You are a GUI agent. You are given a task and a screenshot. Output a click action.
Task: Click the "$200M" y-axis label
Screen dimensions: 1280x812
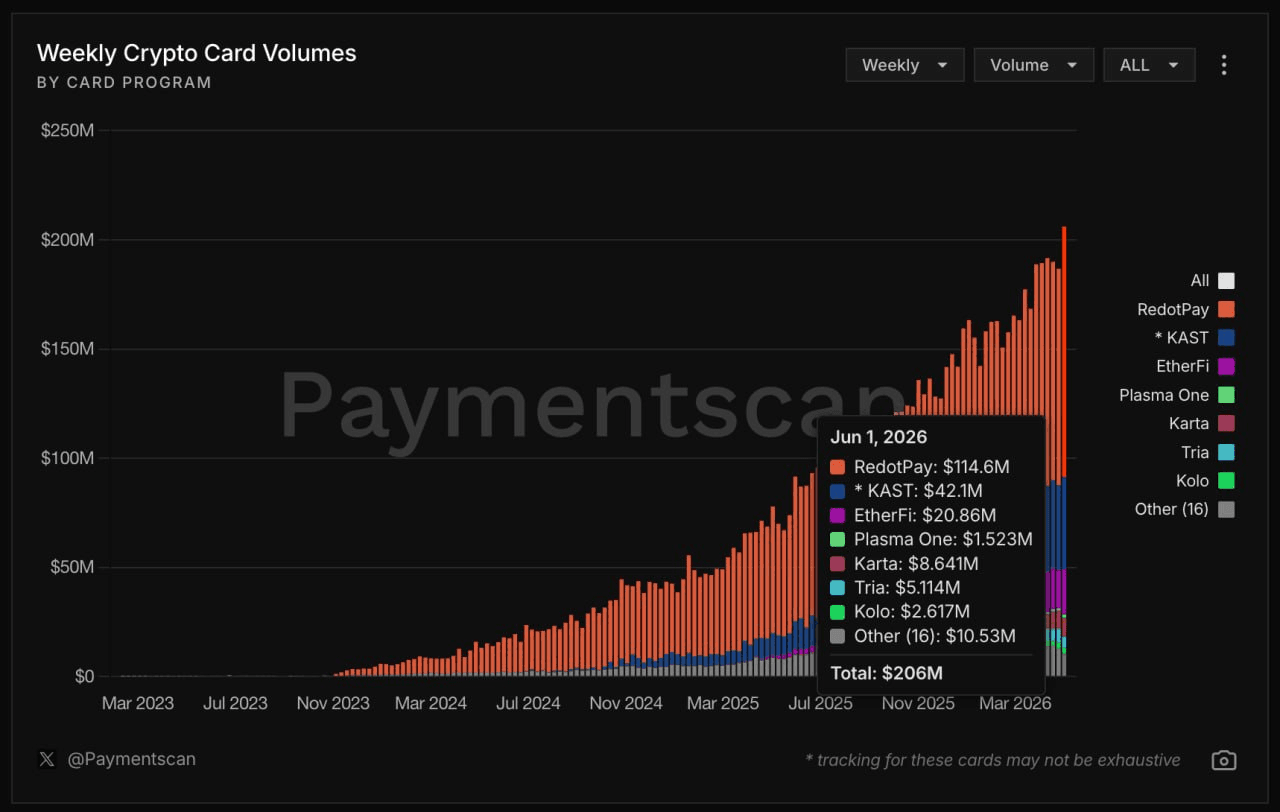click(x=67, y=240)
